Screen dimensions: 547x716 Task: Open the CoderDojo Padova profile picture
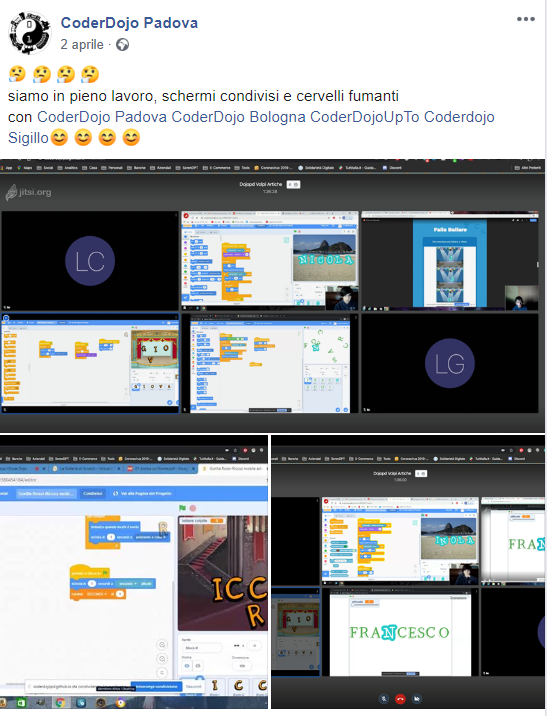click(30, 33)
